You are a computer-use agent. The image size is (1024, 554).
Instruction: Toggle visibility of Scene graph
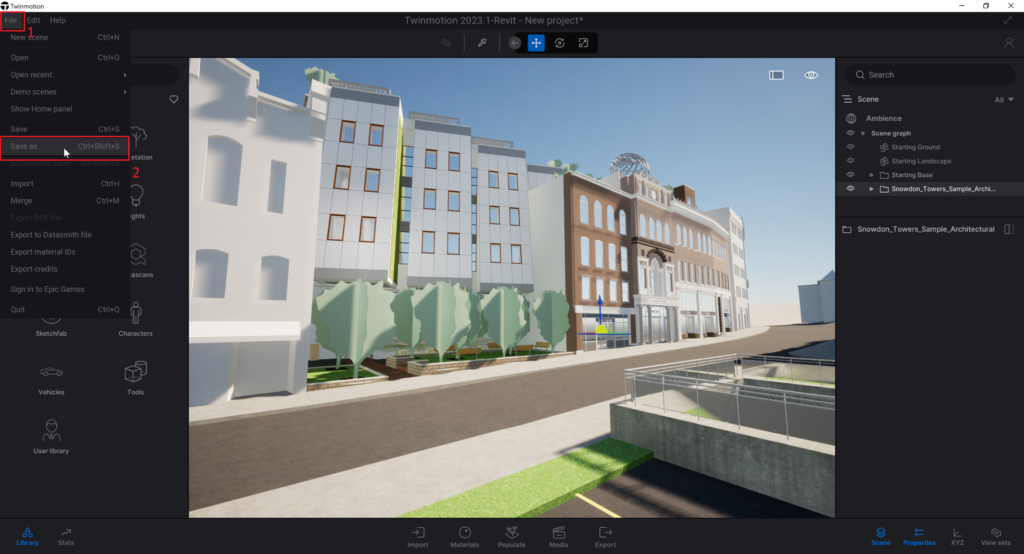click(x=850, y=133)
